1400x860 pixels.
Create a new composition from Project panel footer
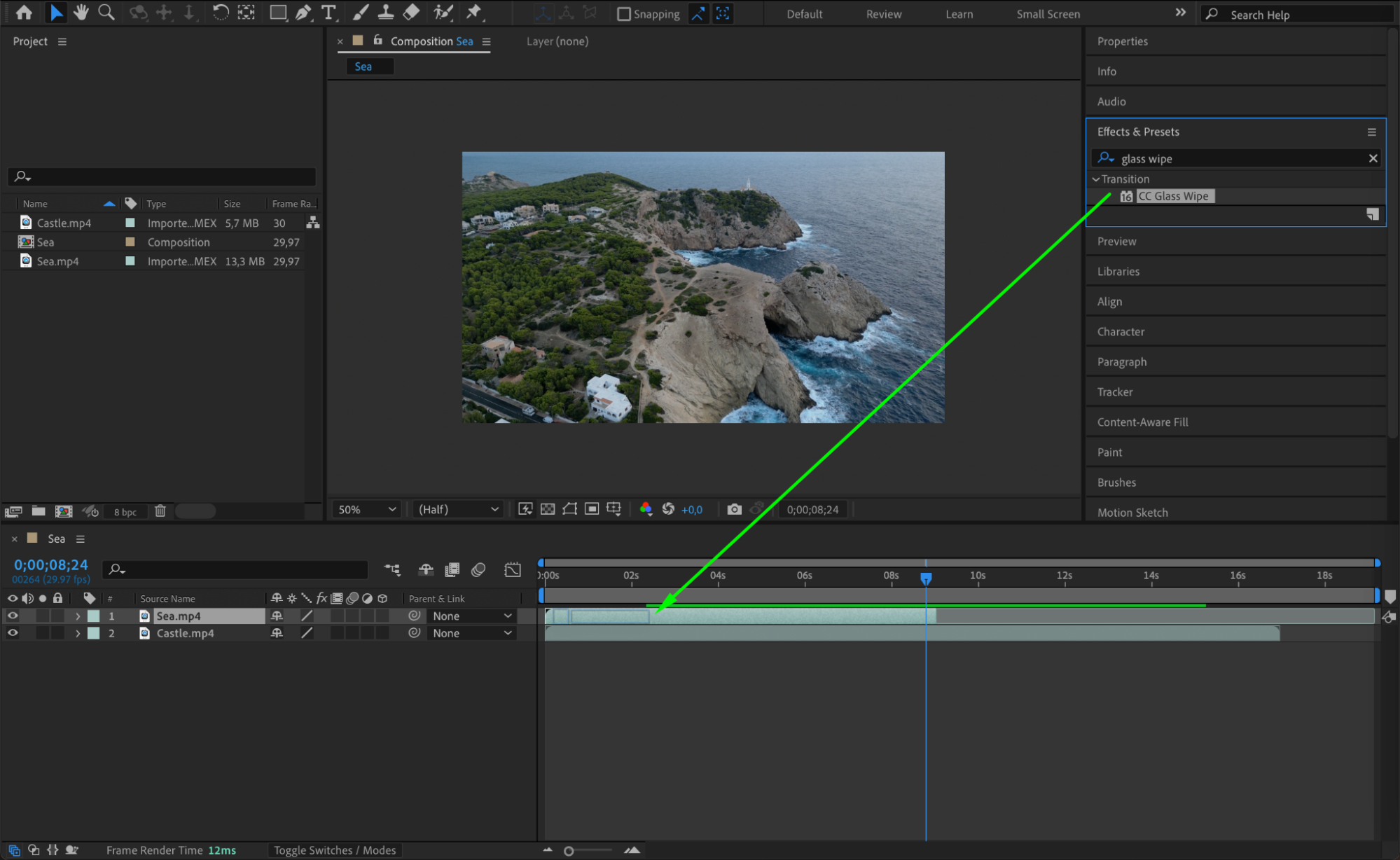pyautogui.click(x=64, y=511)
